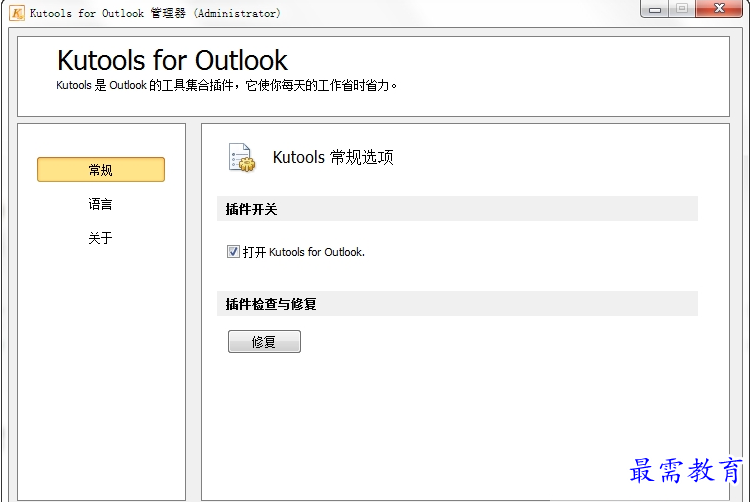Click the 插件开关 section header
751x502 pixels.
click(457, 209)
